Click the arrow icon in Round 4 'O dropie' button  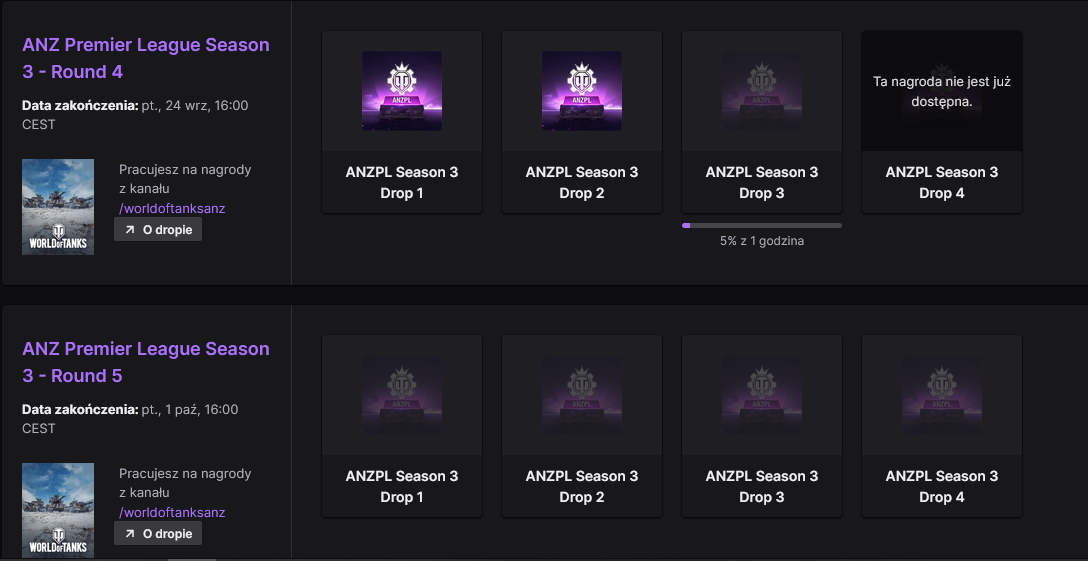coord(130,230)
